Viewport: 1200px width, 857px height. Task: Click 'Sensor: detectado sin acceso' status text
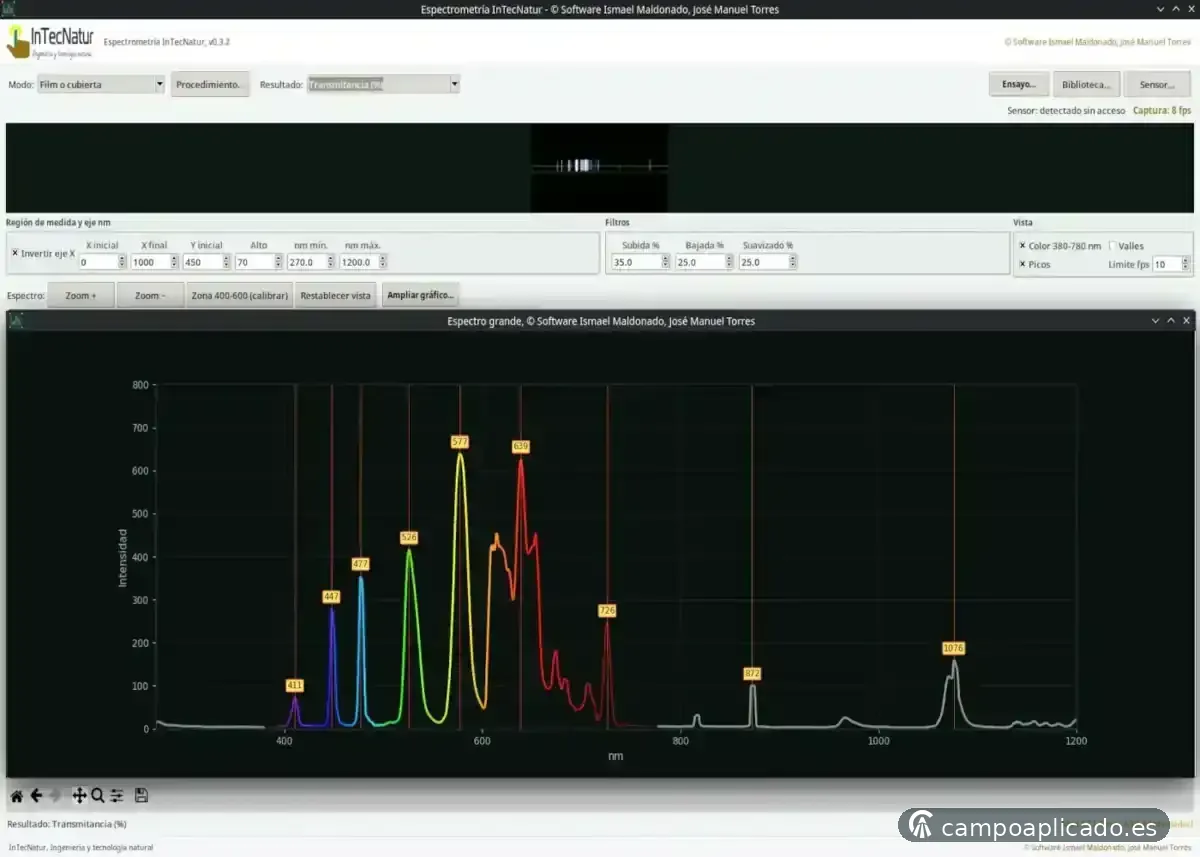tap(1066, 110)
